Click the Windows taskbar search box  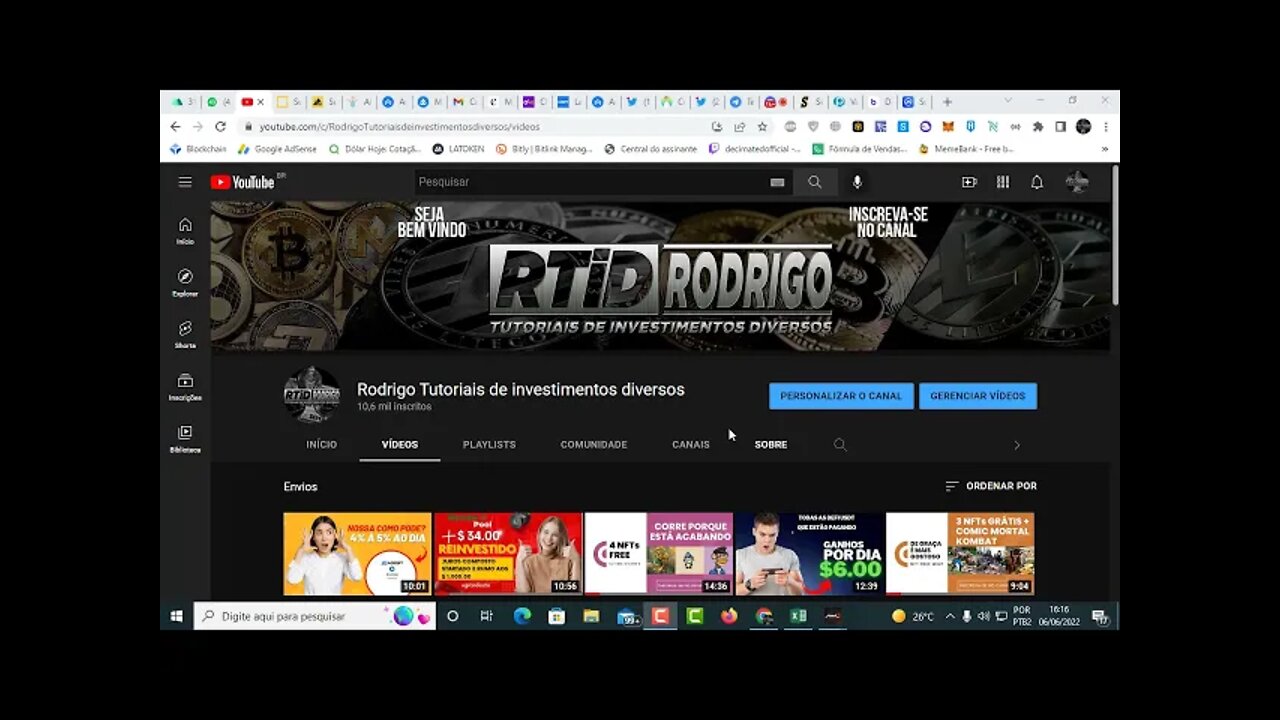coord(315,616)
